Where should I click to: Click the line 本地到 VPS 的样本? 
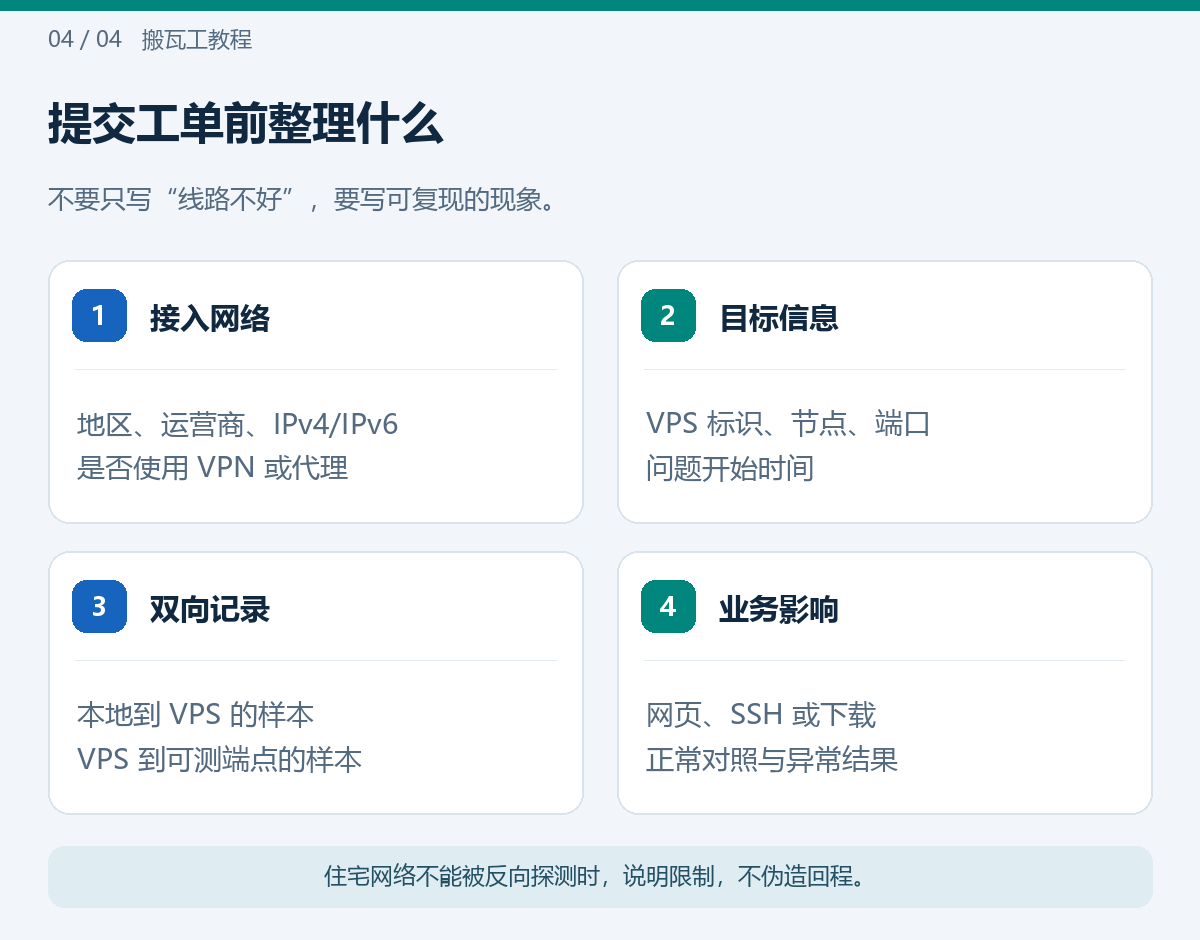[x=196, y=715]
